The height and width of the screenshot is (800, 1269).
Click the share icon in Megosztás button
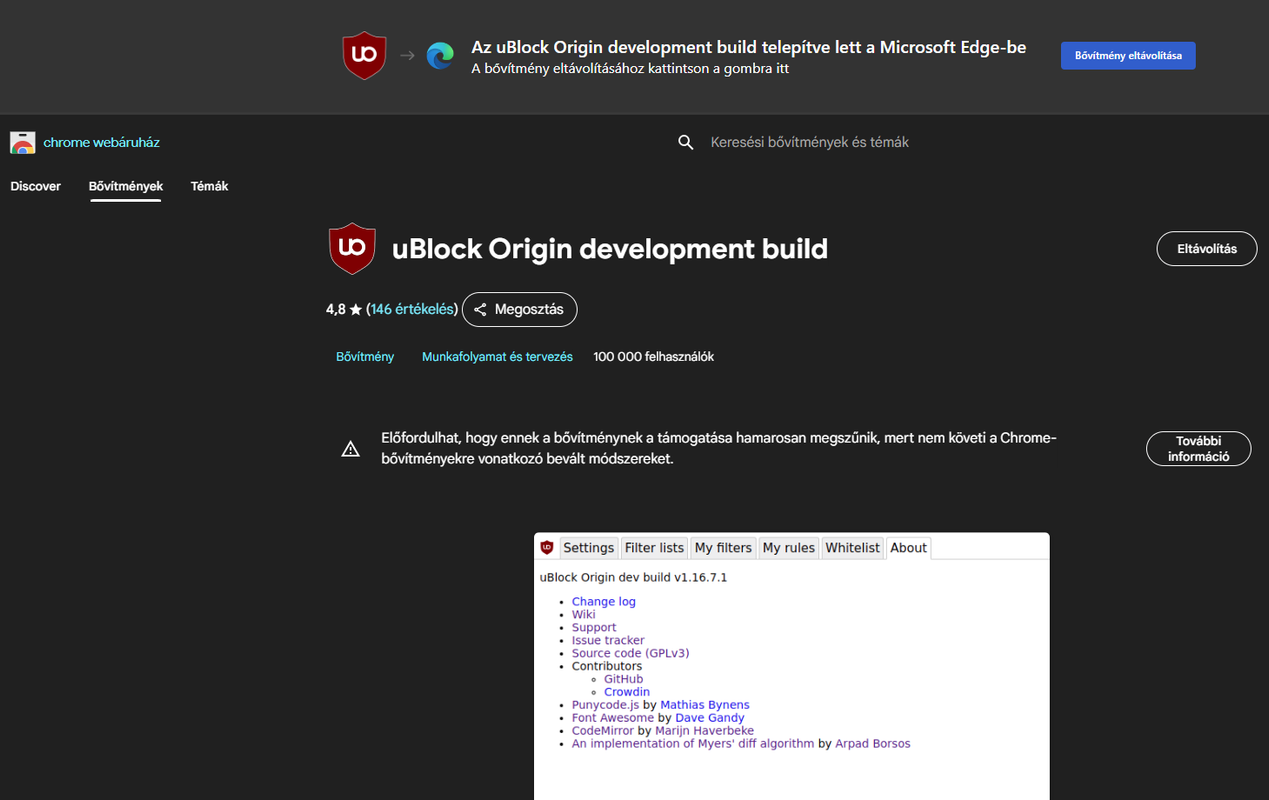(480, 310)
